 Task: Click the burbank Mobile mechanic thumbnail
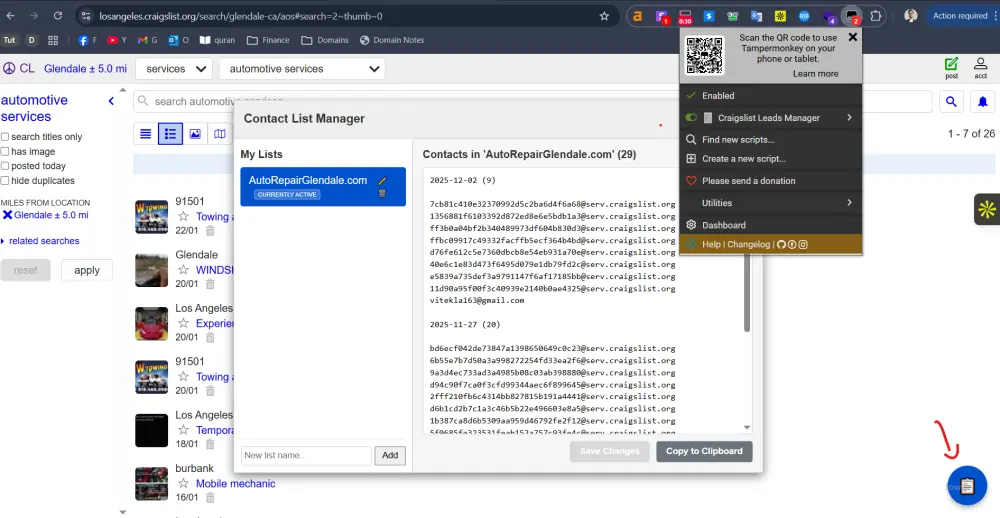pyautogui.click(x=152, y=484)
